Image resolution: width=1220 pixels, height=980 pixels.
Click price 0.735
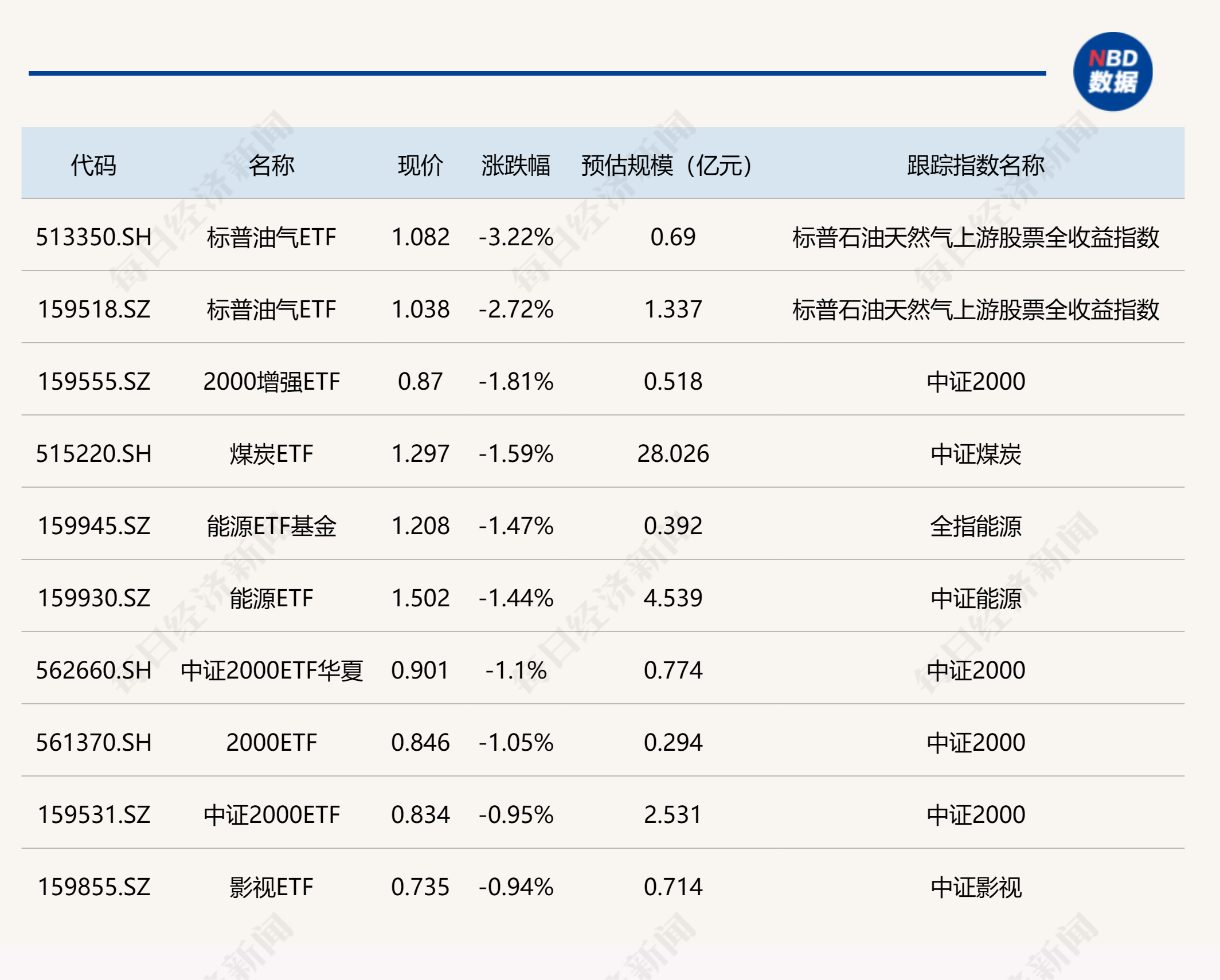coord(420,887)
